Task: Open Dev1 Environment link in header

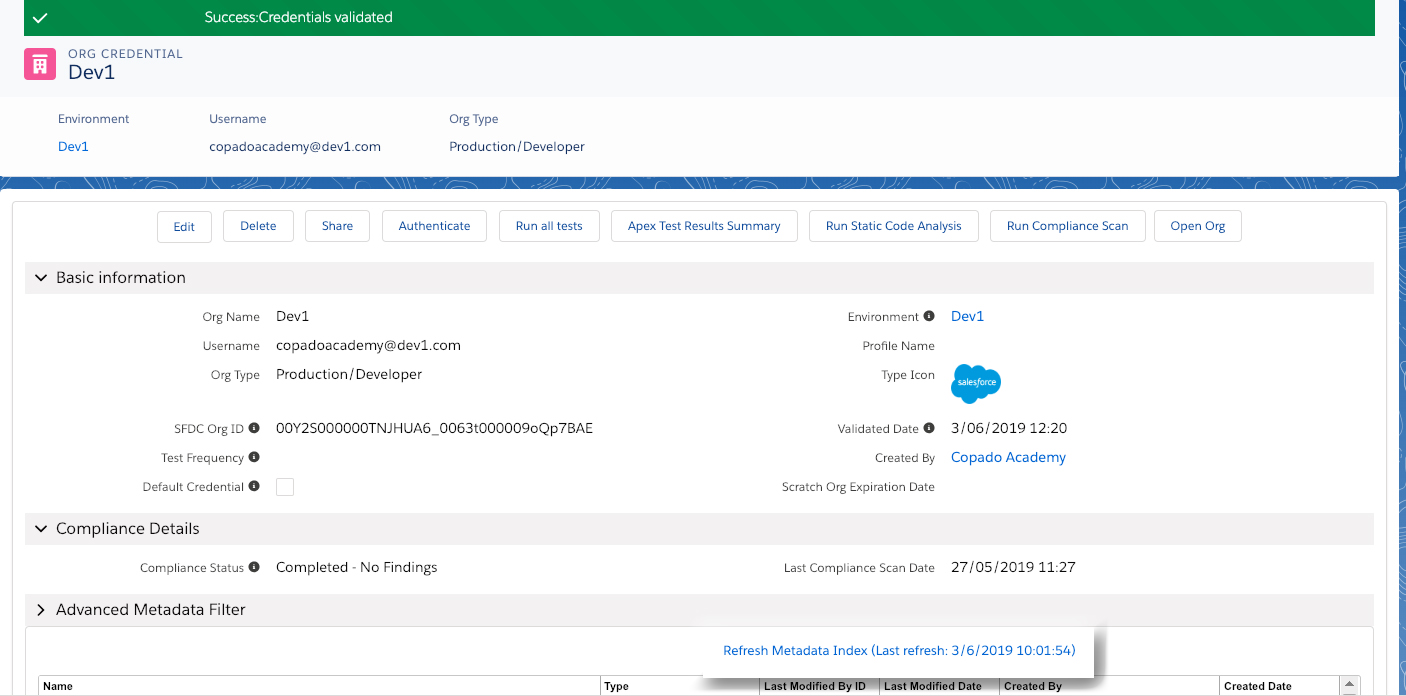Action: tap(73, 146)
